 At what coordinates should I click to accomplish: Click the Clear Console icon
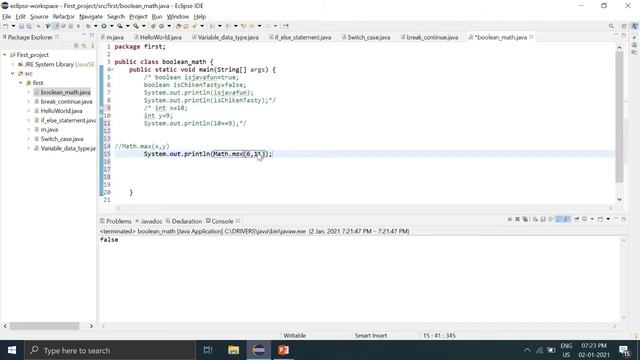[535, 219]
